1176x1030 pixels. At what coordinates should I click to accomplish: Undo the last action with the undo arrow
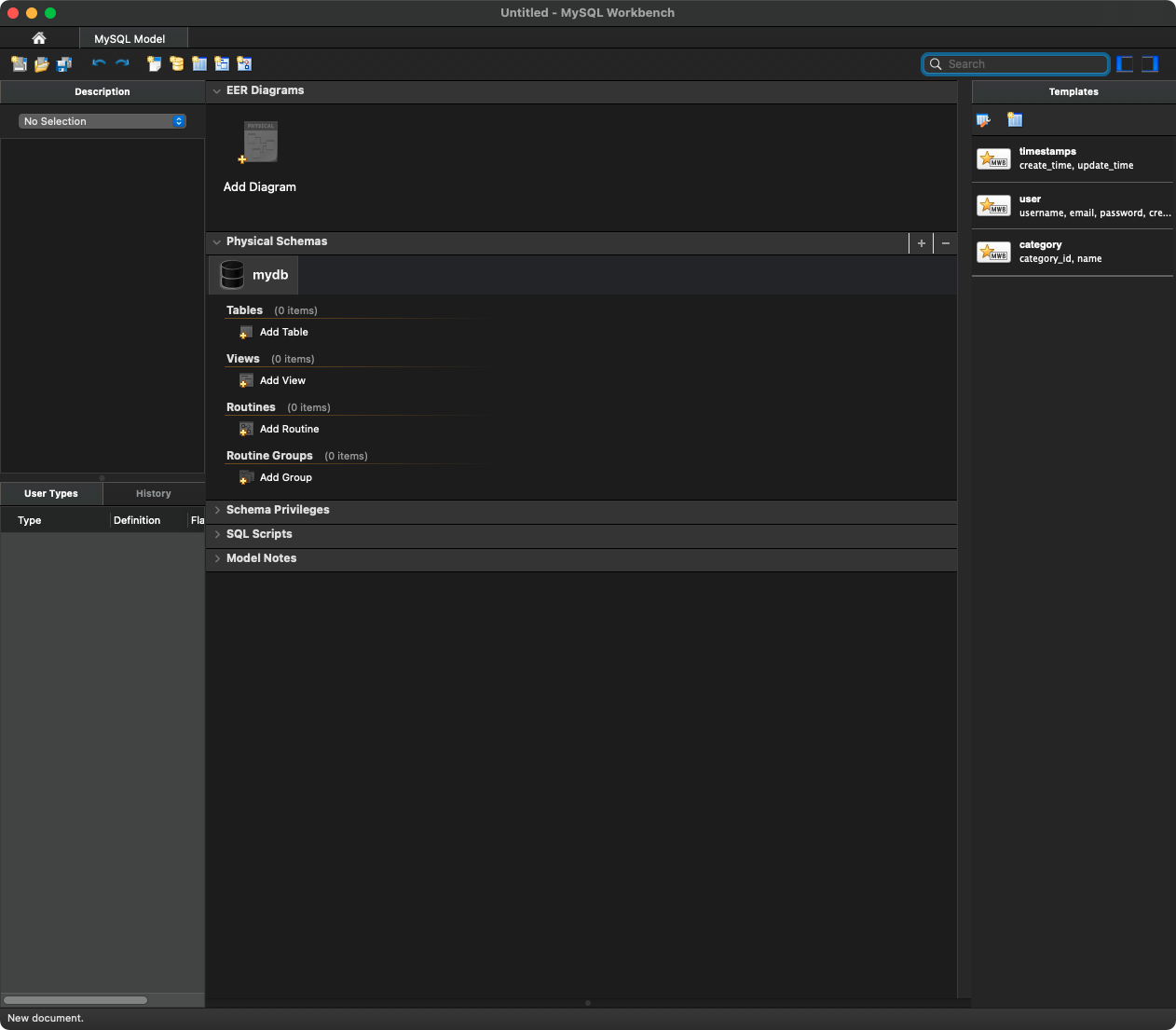tap(99, 63)
